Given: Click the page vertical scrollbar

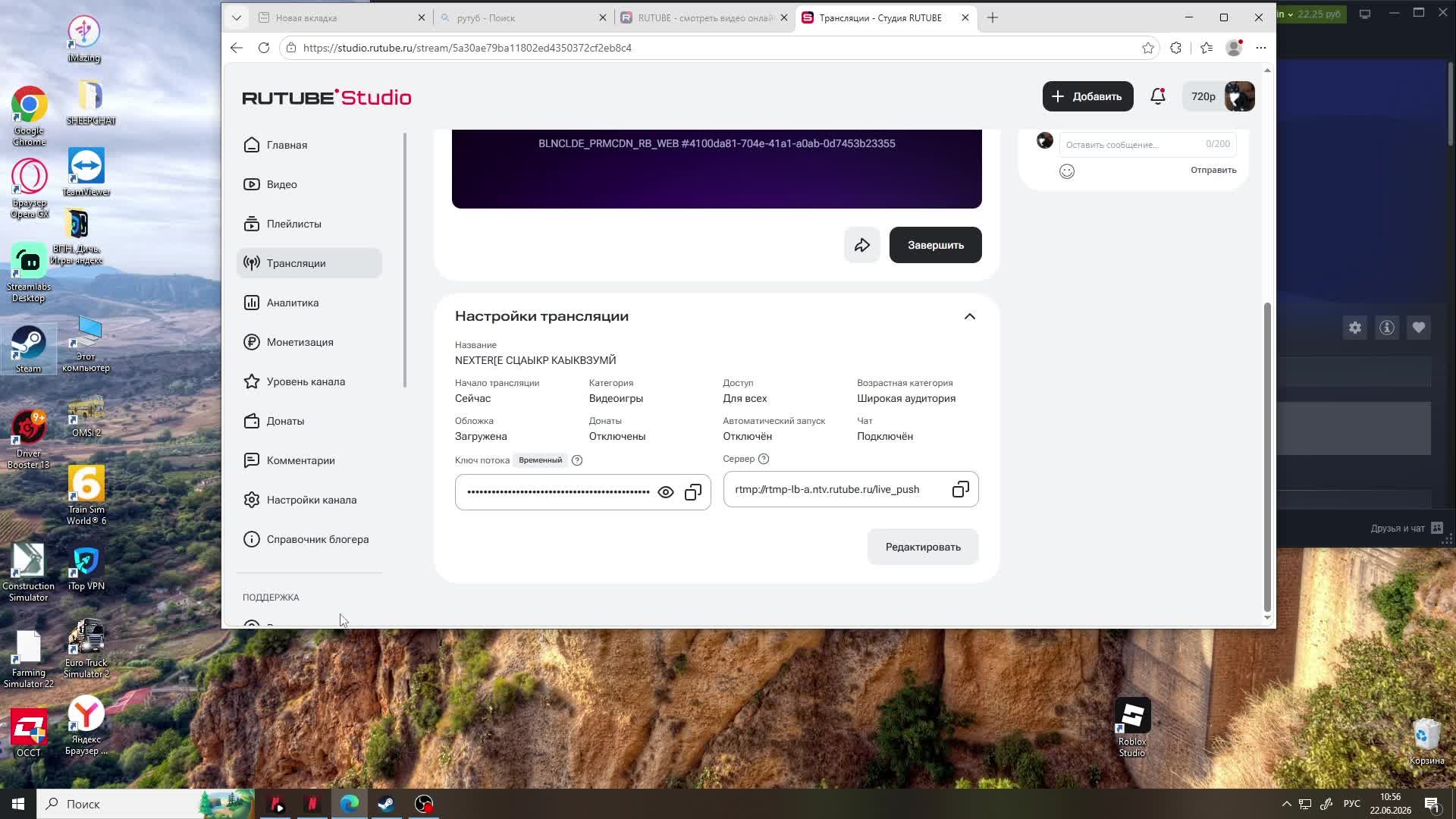Looking at the screenshot, I should click(x=1267, y=457).
